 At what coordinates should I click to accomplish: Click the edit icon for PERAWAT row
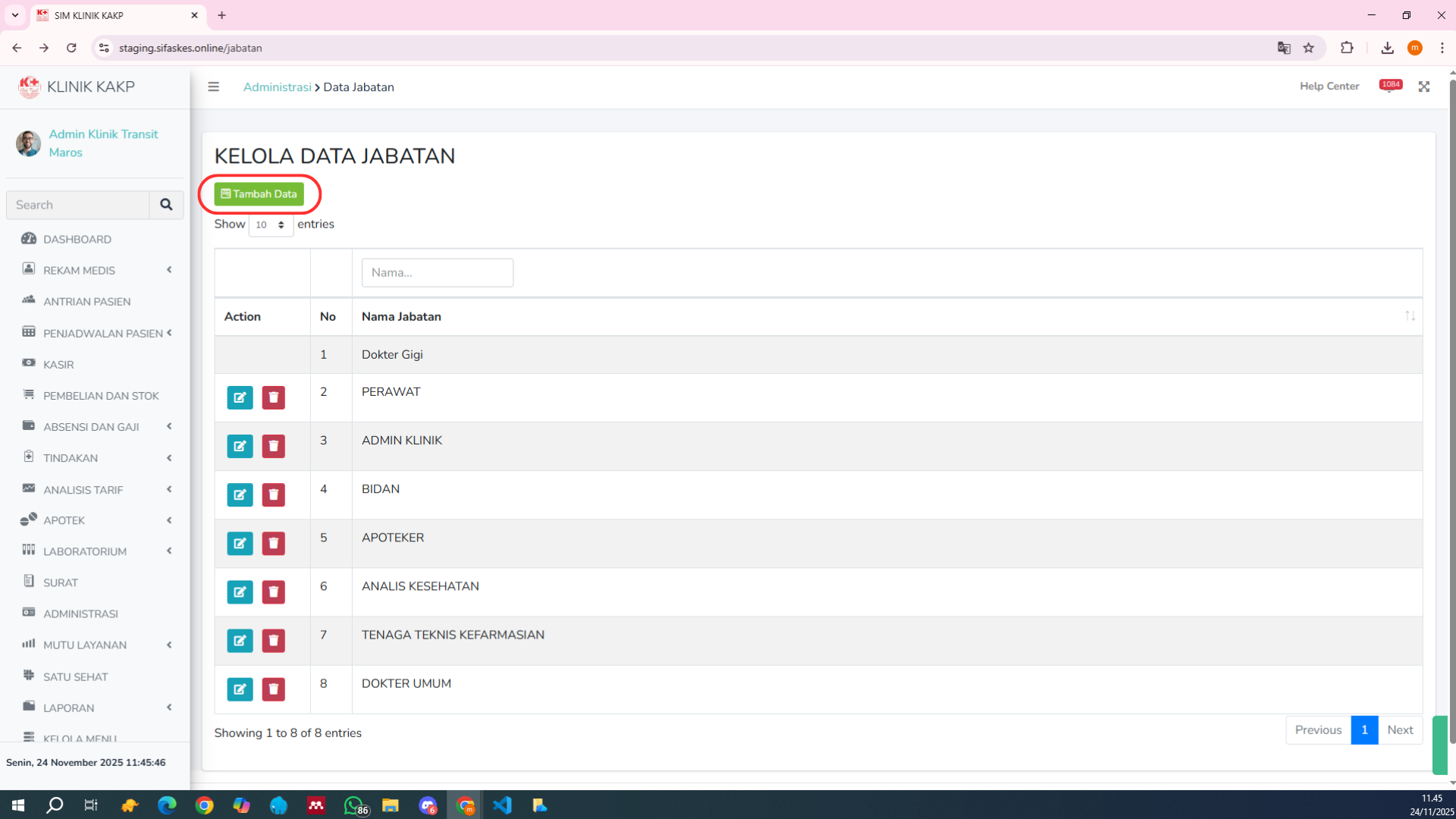click(x=240, y=397)
